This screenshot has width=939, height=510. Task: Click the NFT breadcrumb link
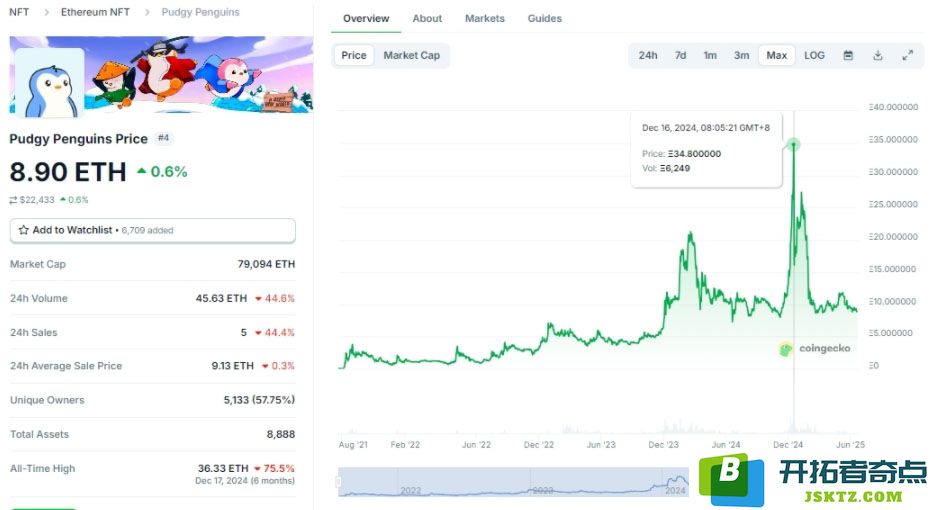pos(19,12)
